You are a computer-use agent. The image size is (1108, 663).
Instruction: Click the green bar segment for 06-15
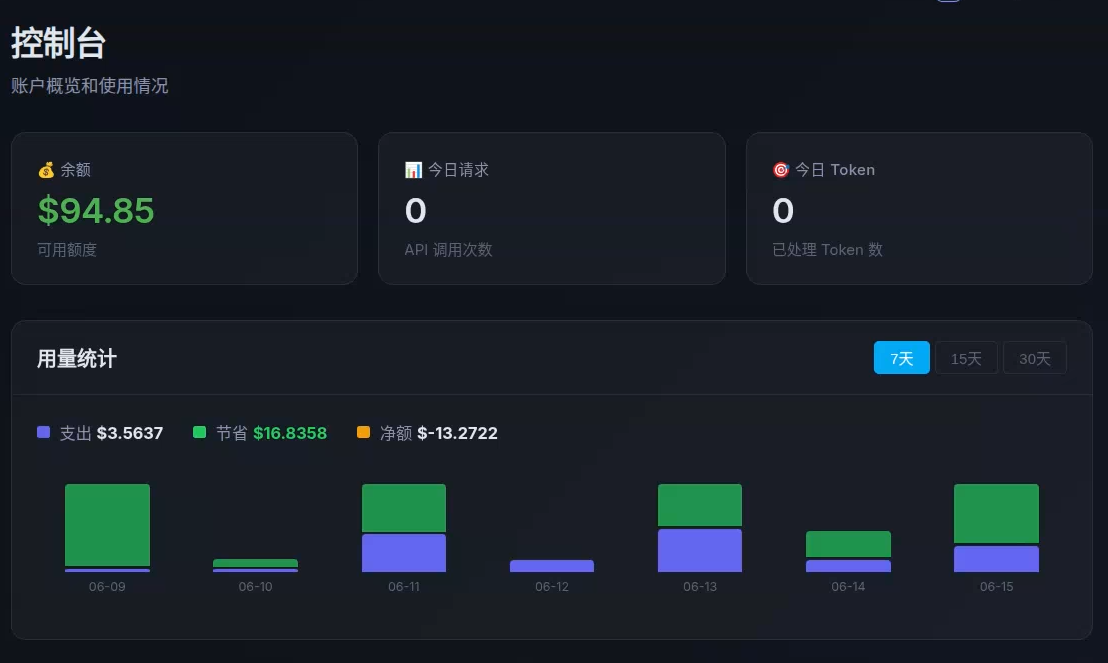tap(996, 514)
